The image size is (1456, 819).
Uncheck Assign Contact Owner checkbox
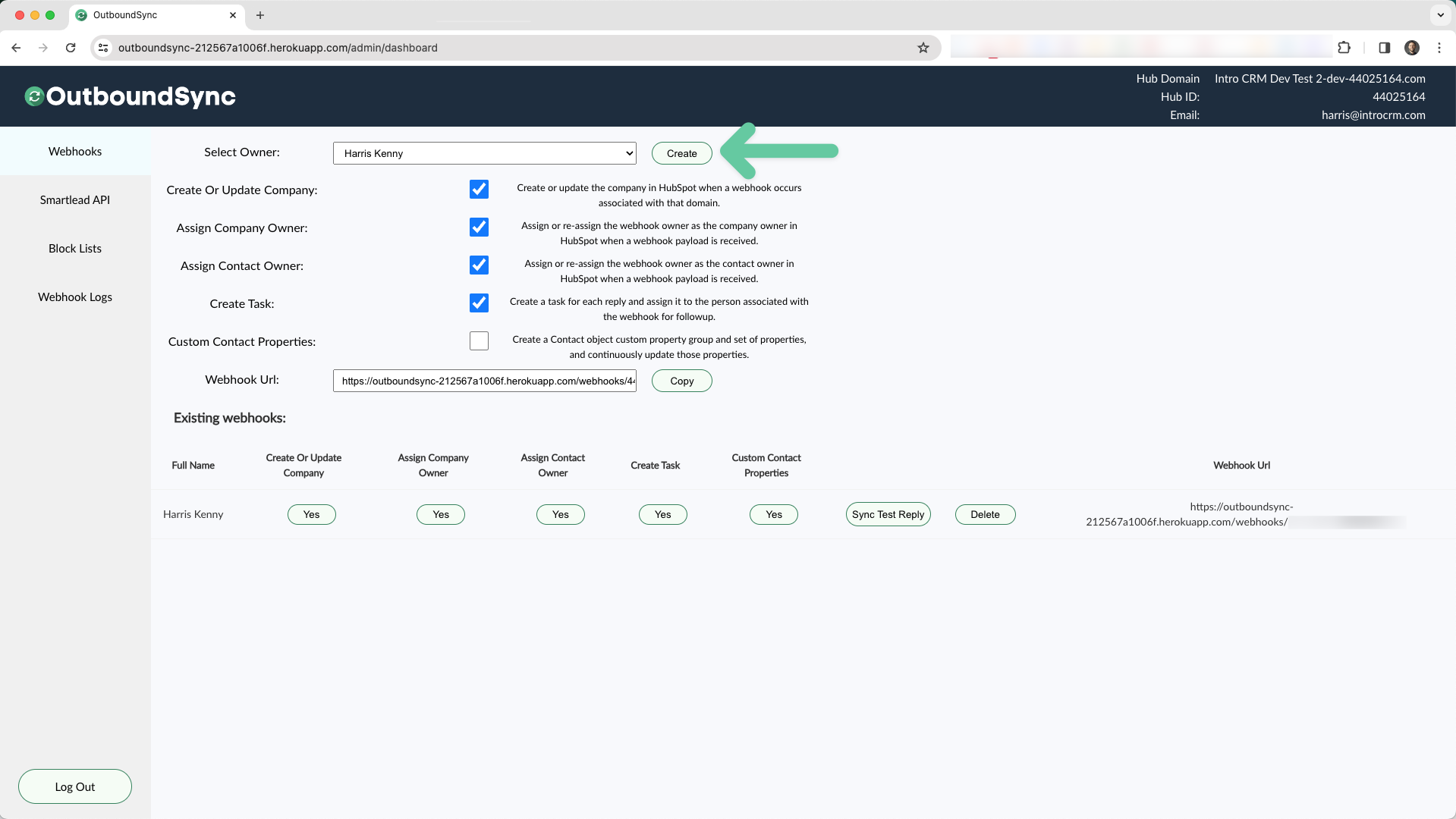coord(479,265)
